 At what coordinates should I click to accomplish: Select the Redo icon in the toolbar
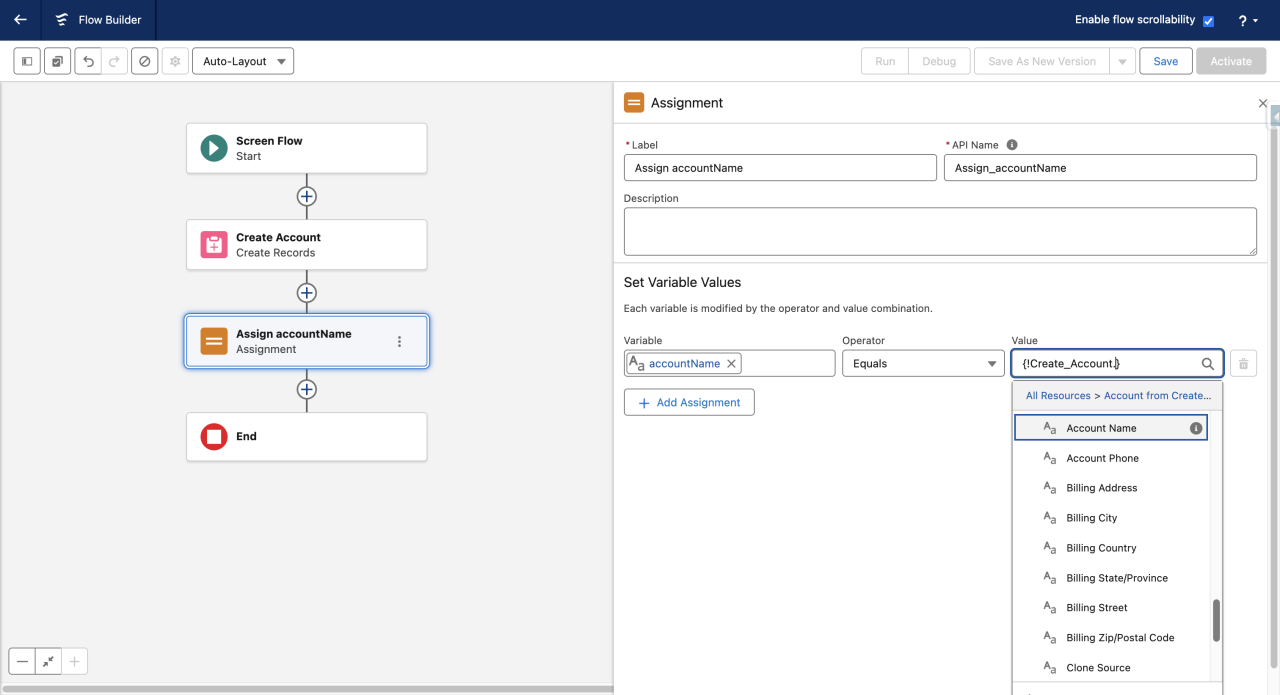(113, 61)
